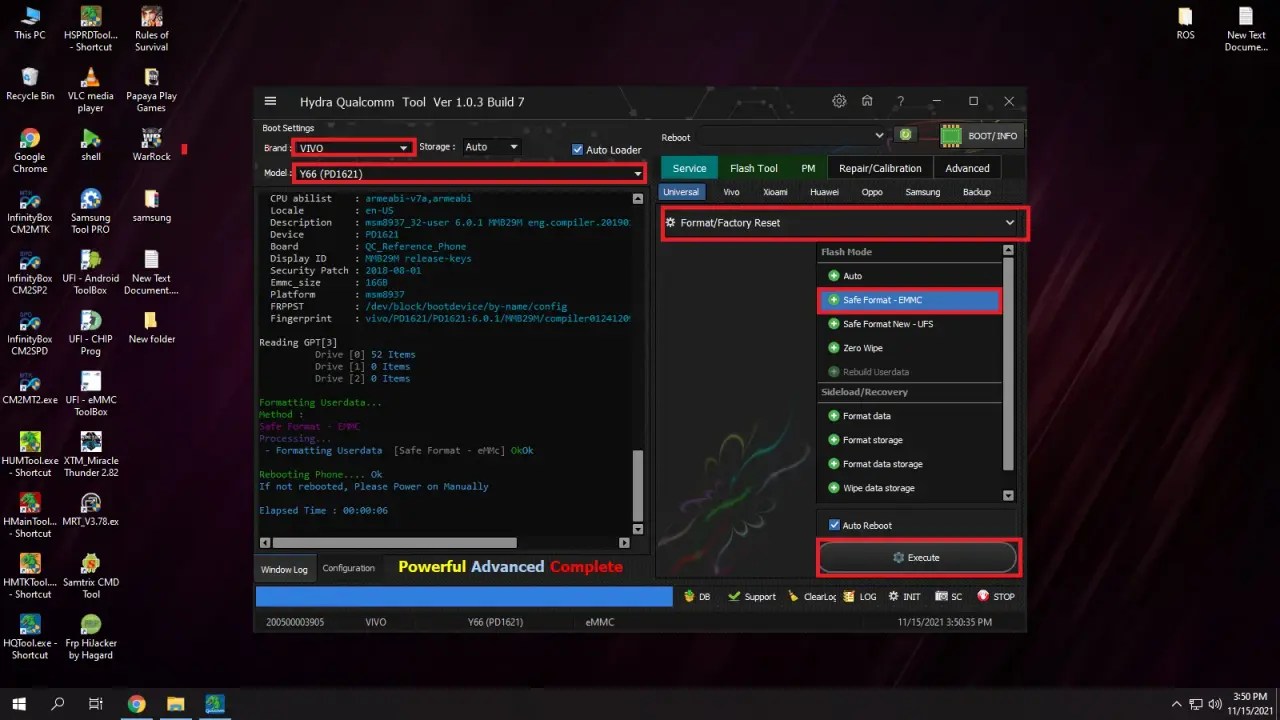Open the Model dropdown showing Y66 (PD1621)

469,174
